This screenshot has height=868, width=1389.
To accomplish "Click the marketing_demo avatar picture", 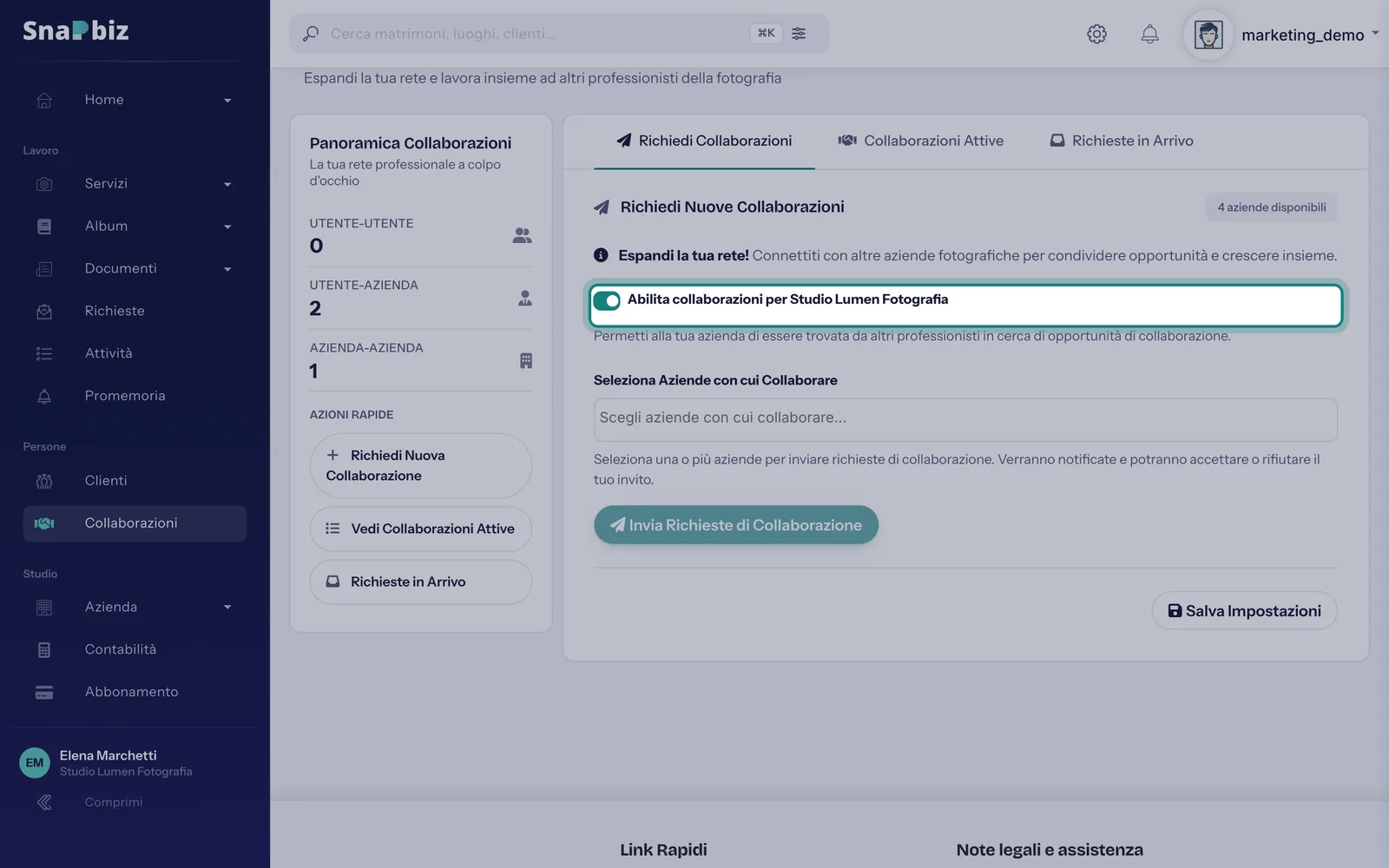I will 1208,35.
